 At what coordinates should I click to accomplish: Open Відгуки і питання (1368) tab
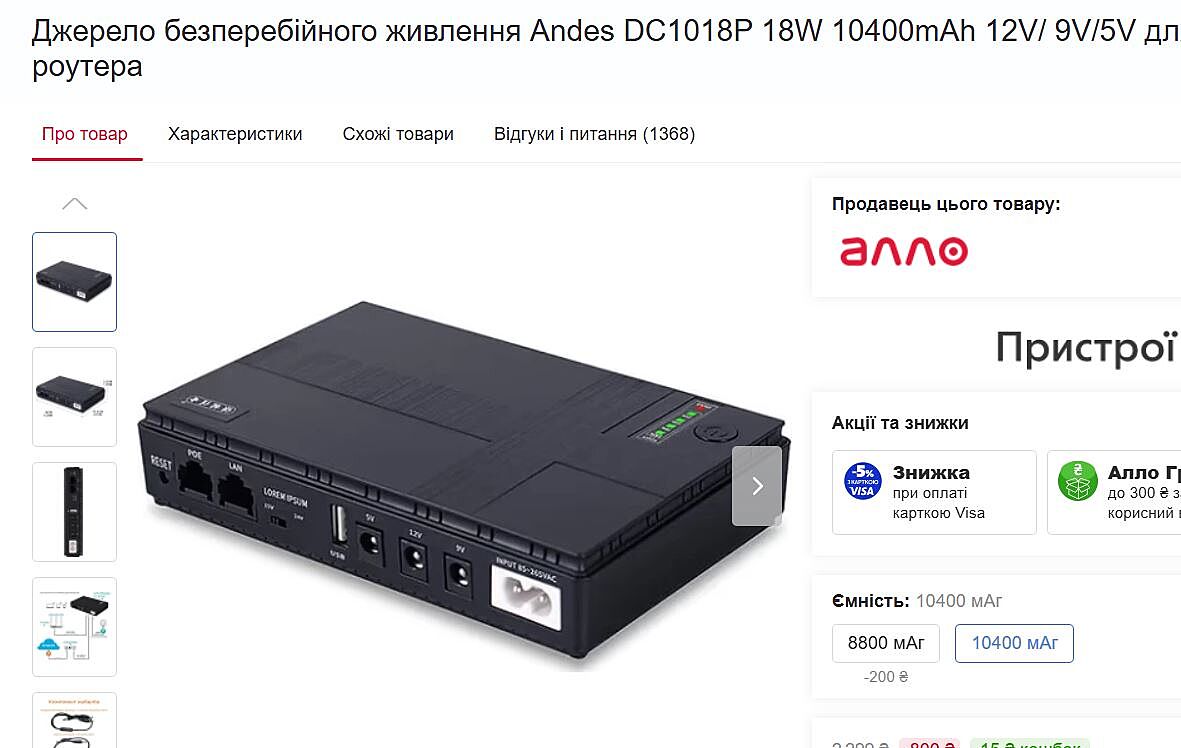pyautogui.click(x=594, y=134)
